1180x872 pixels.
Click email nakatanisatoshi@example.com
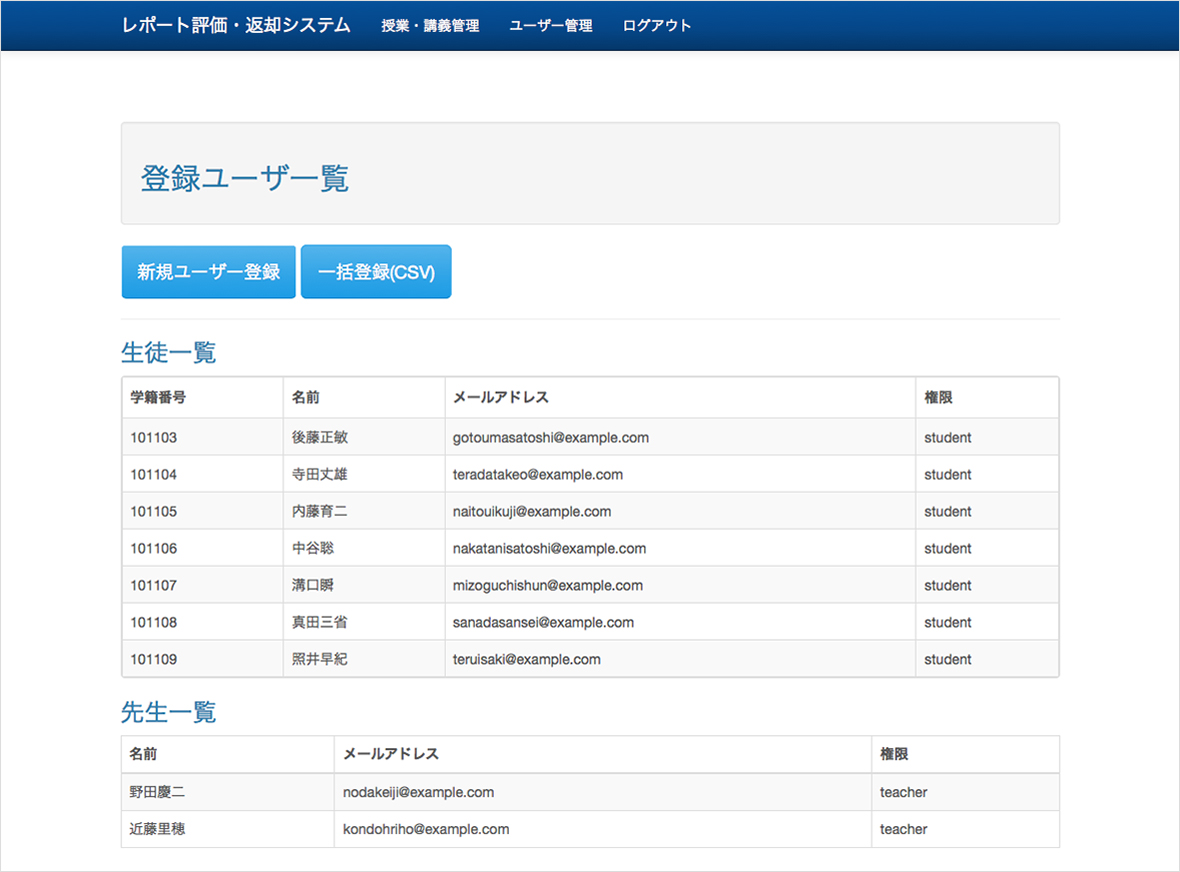pos(549,549)
